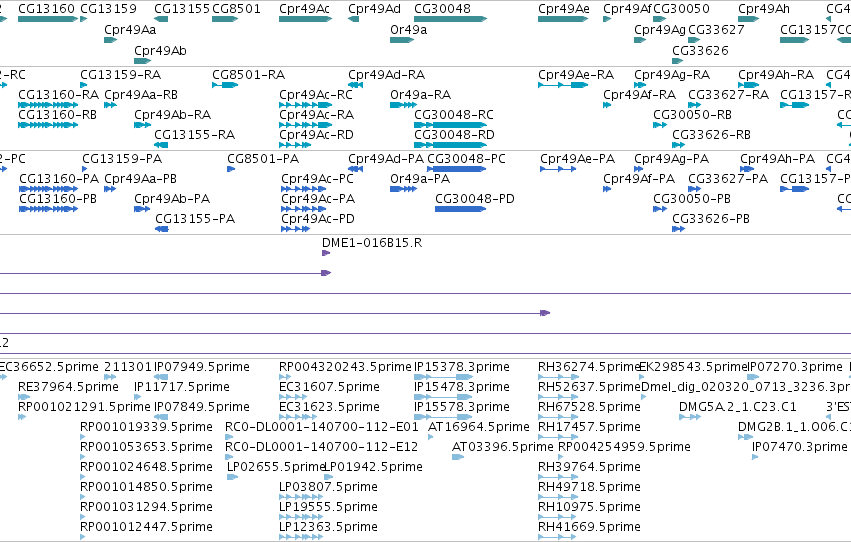Select the DME1-016B15.R feature
The width and height of the screenshot is (851, 542).
coord(326,253)
